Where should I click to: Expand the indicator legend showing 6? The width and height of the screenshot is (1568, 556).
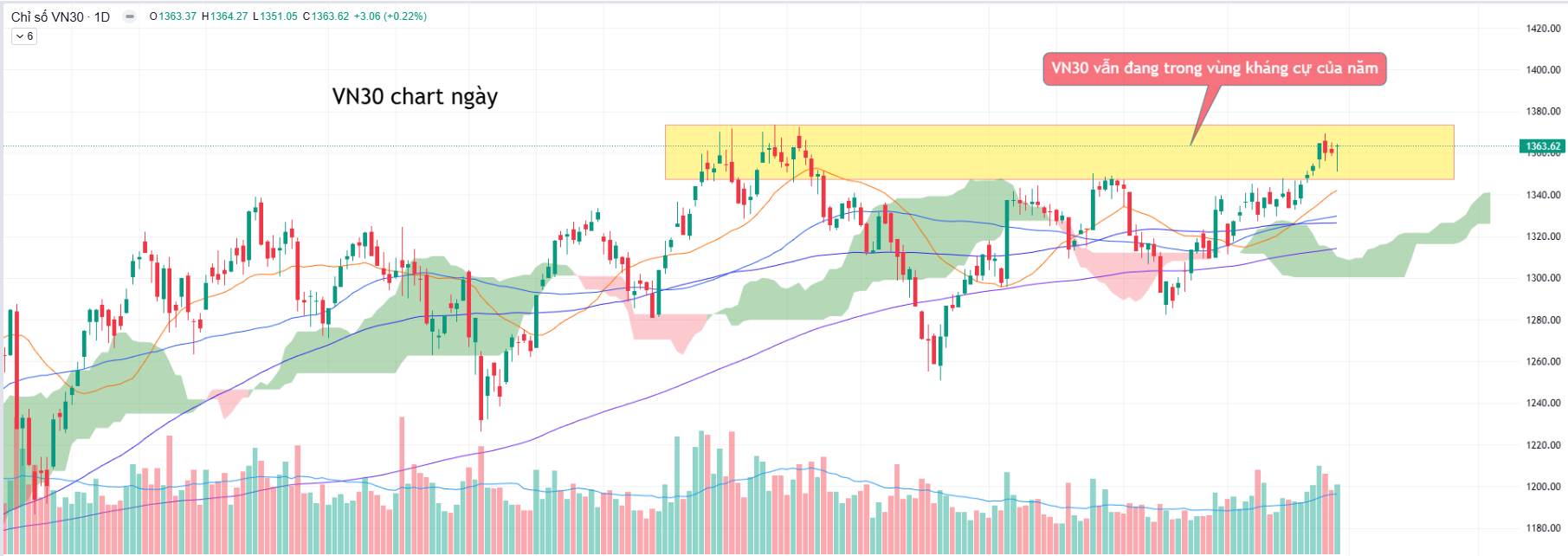point(24,36)
